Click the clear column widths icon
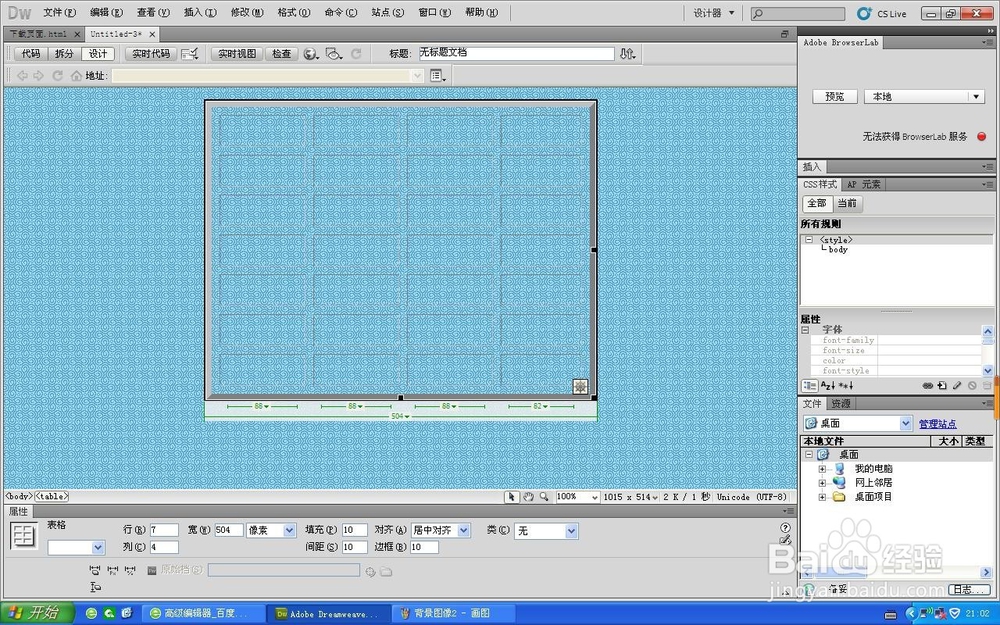 pos(95,570)
